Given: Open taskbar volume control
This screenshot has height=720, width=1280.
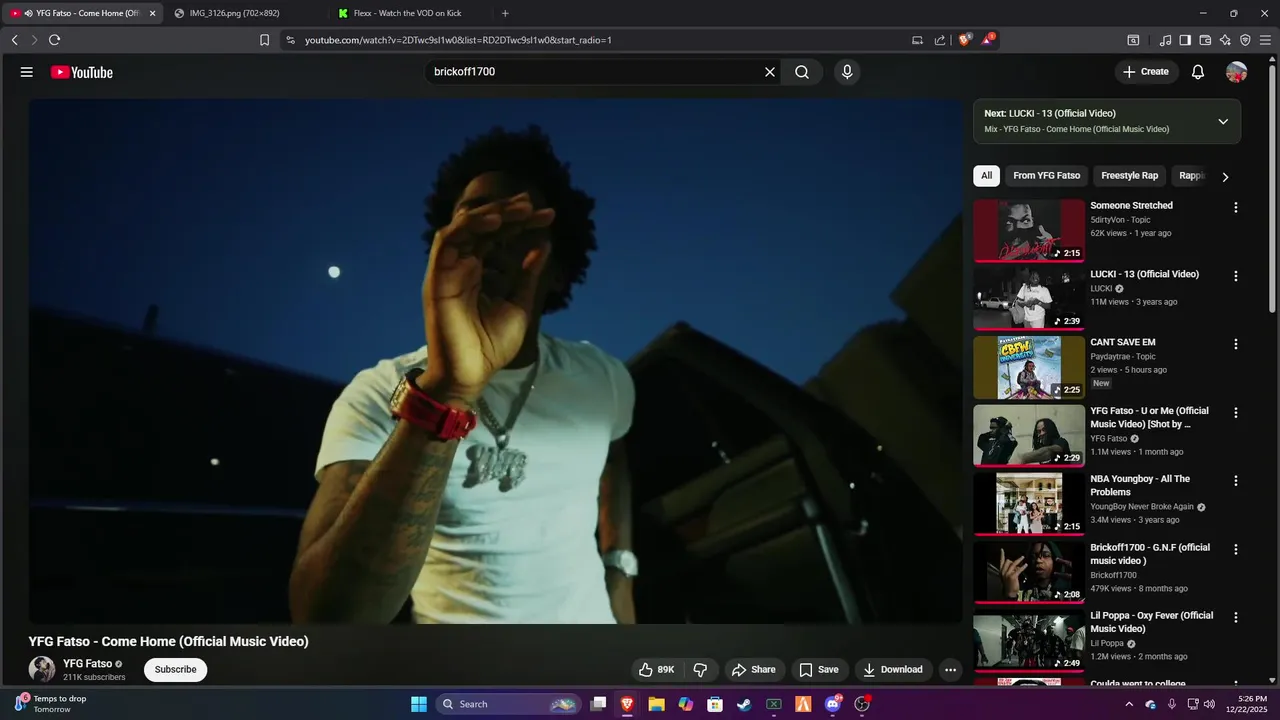Looking at the screenshot, I should pos(1209,704).
